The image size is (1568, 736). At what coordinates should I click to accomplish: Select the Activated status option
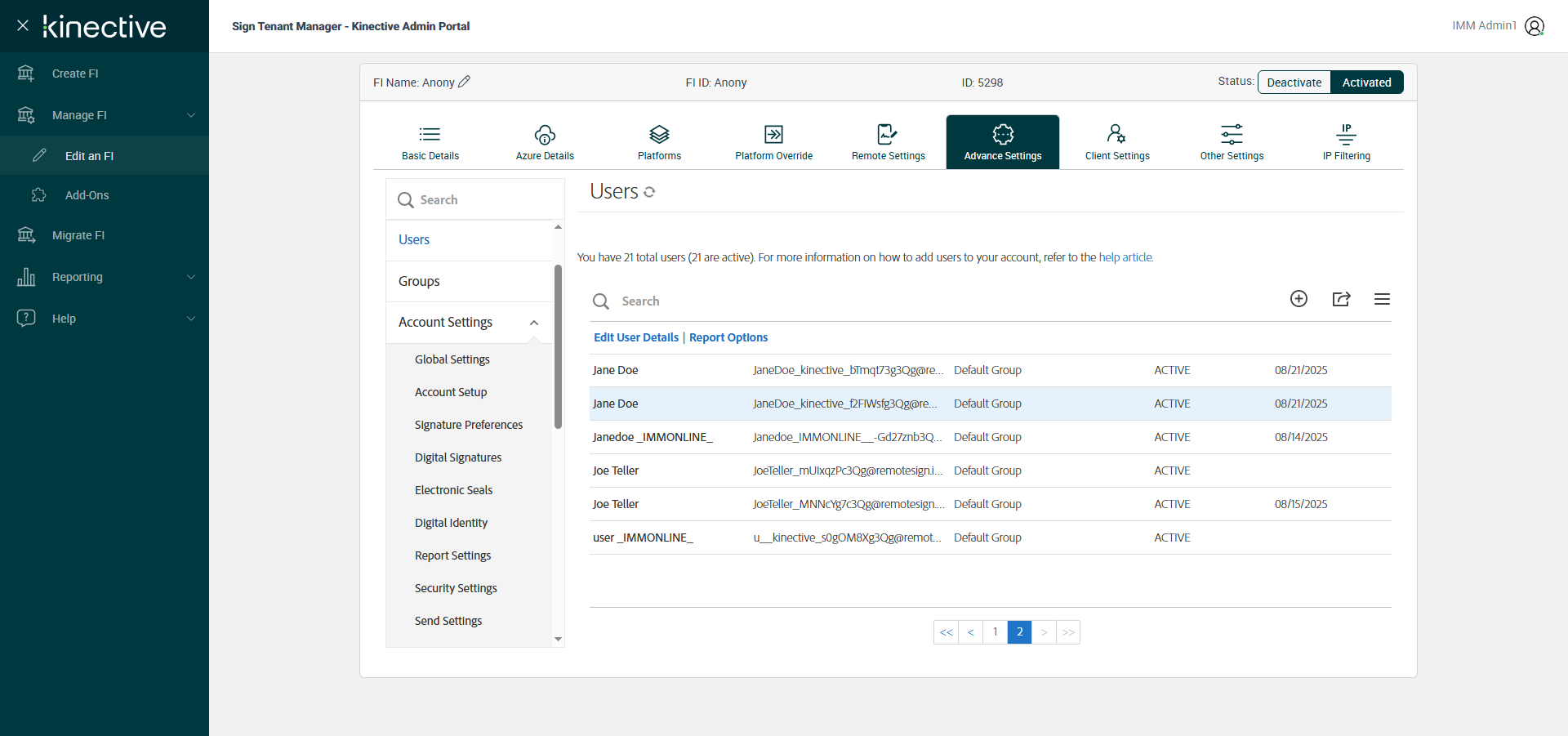(1366, 83)
